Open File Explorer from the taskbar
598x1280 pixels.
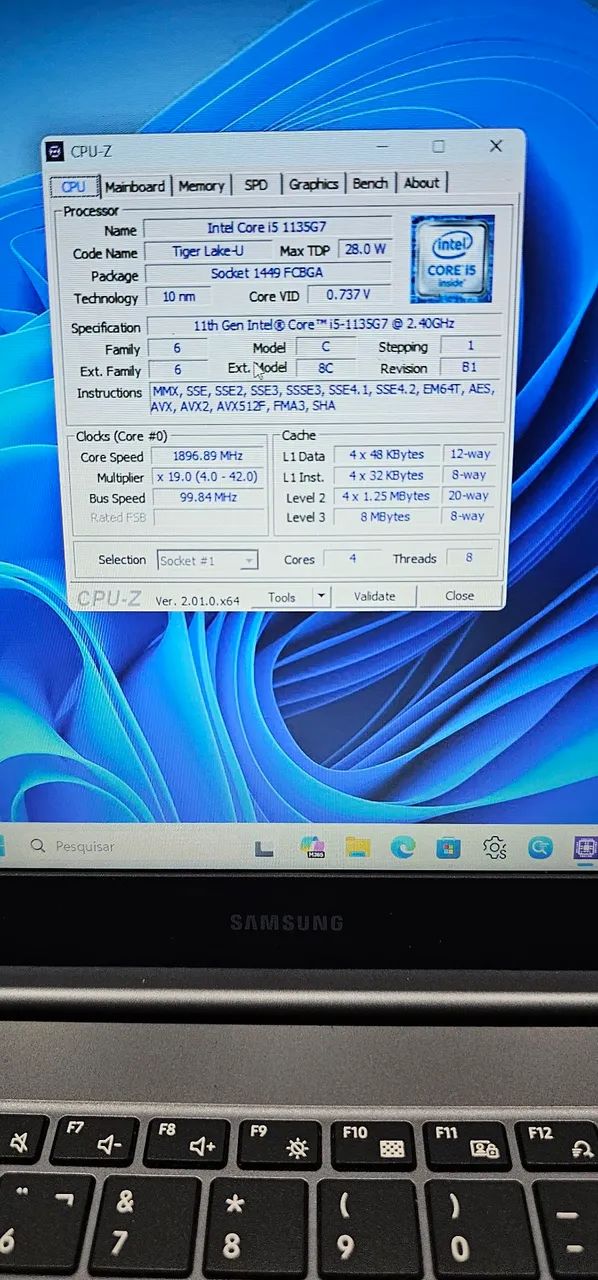tap(357, 848)
